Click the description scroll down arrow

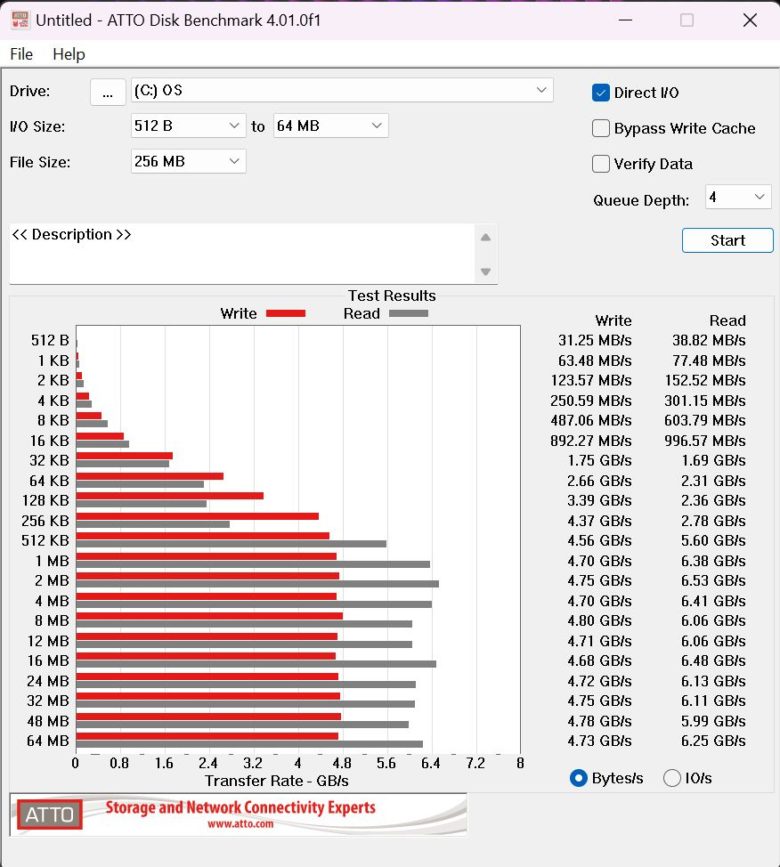pyautogui.click(x=485, y=271)
